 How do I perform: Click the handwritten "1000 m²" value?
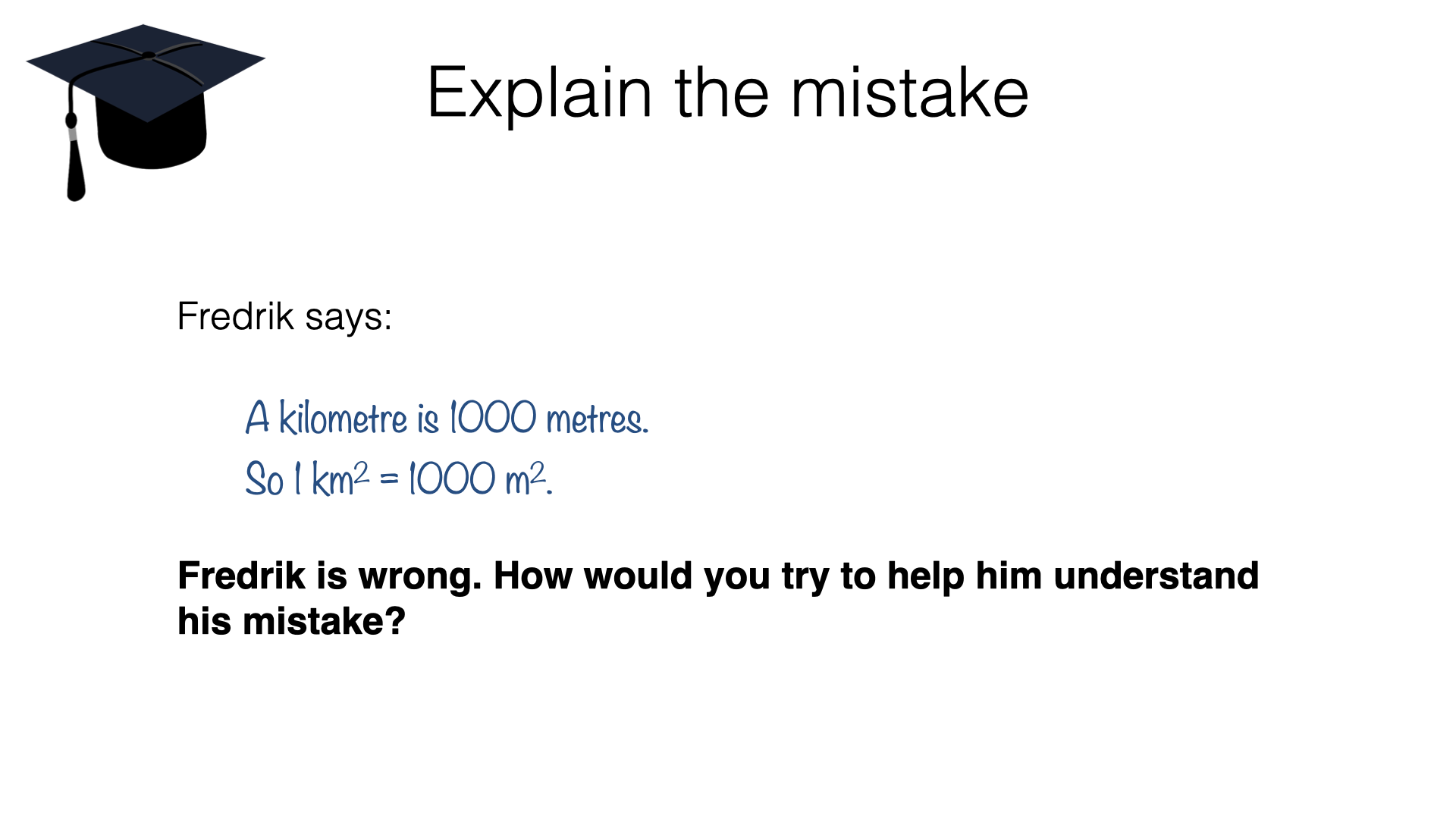point(478,479)
